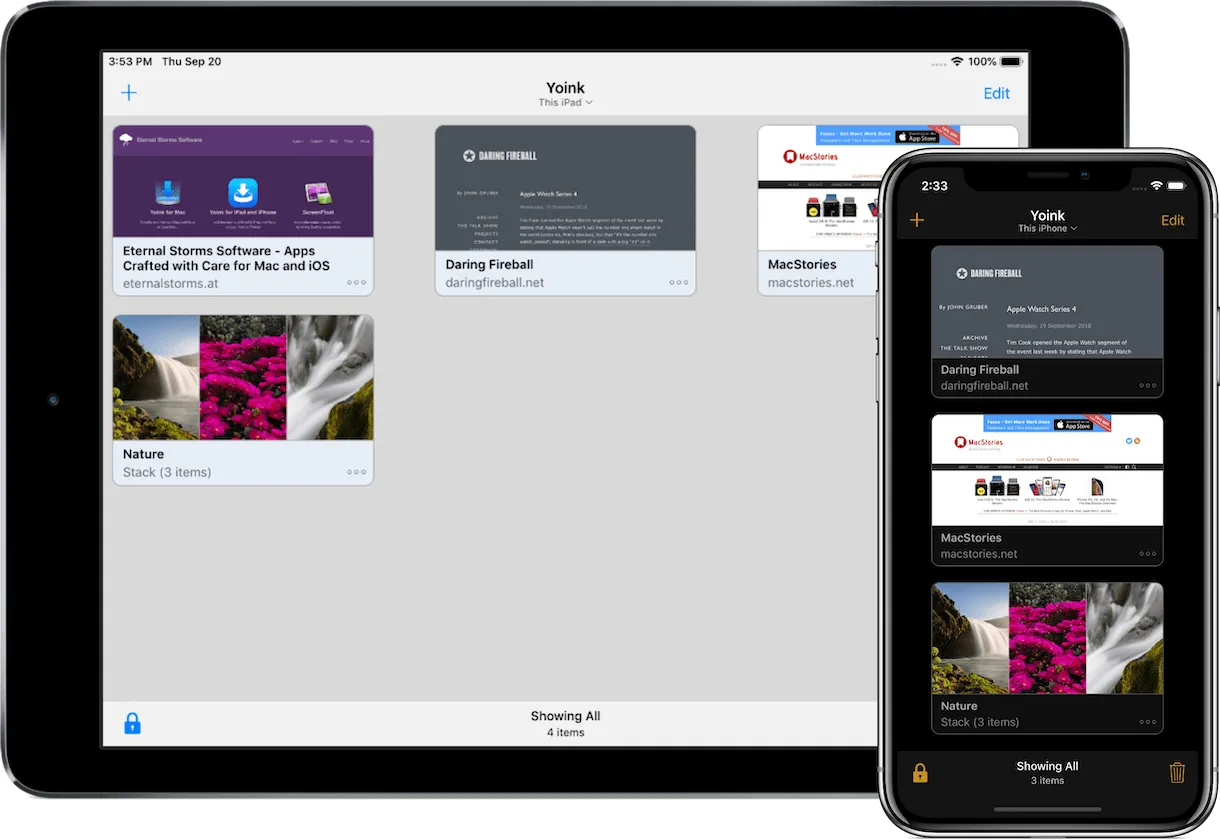Tap the Yoink title on the iPad
The image size is (1220, 840).
[565, 88]
